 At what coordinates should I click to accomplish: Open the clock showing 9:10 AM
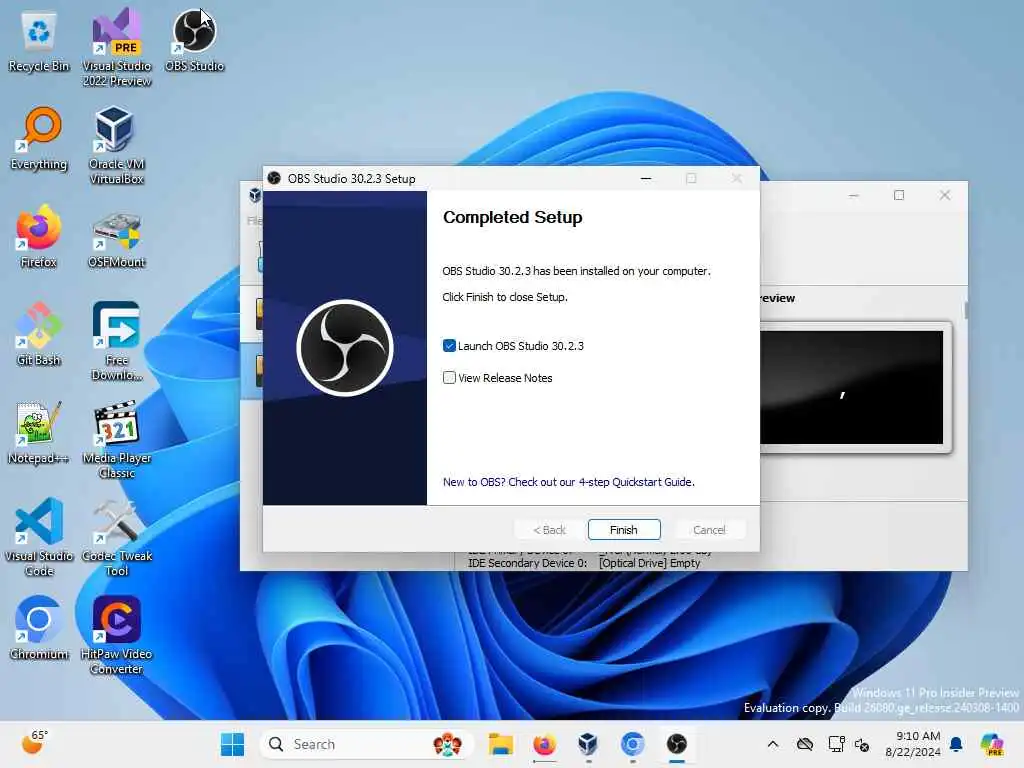coord(912,744)
